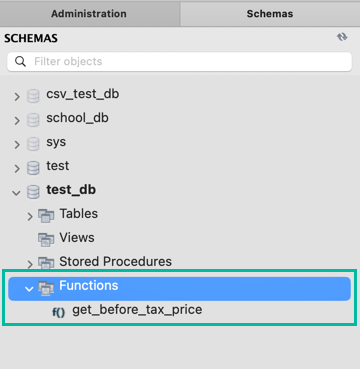Image resolution: width=360 pixels, height=369 pixels.
Task: Click the search magnifier icon
Action: [x=20, y=61]
